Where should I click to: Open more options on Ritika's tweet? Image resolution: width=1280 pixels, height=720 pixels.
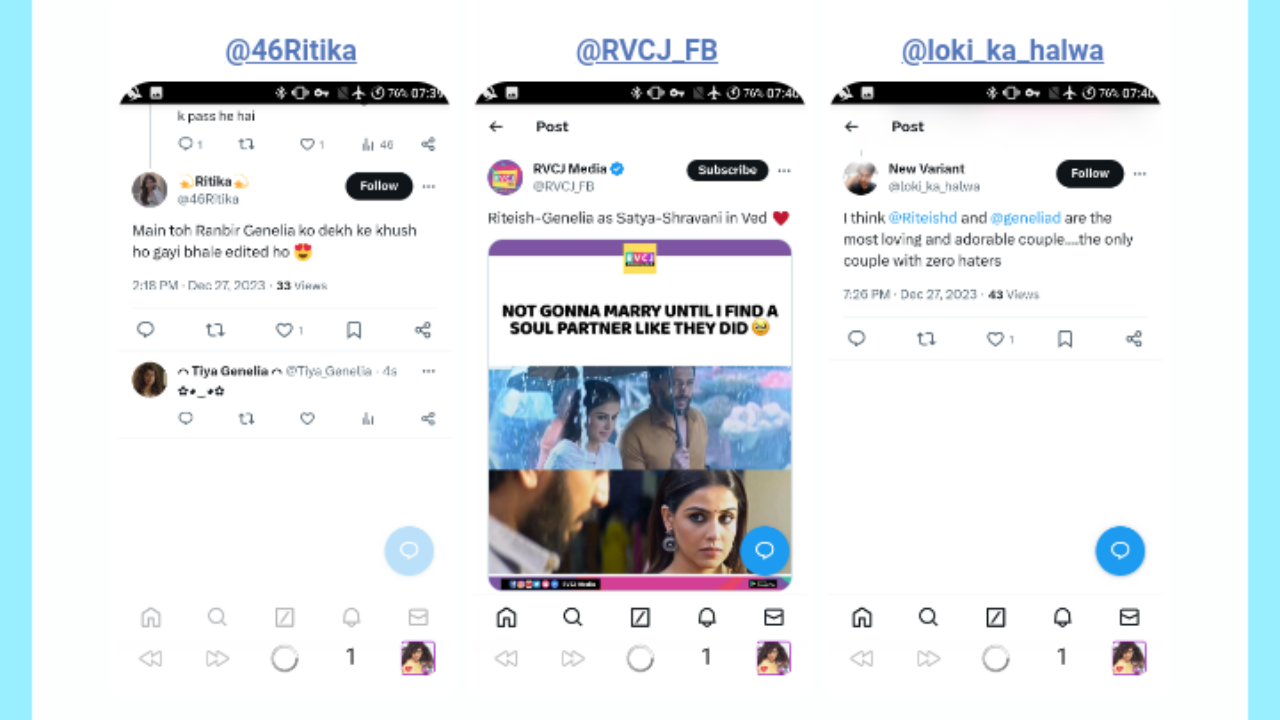point(428,186)
